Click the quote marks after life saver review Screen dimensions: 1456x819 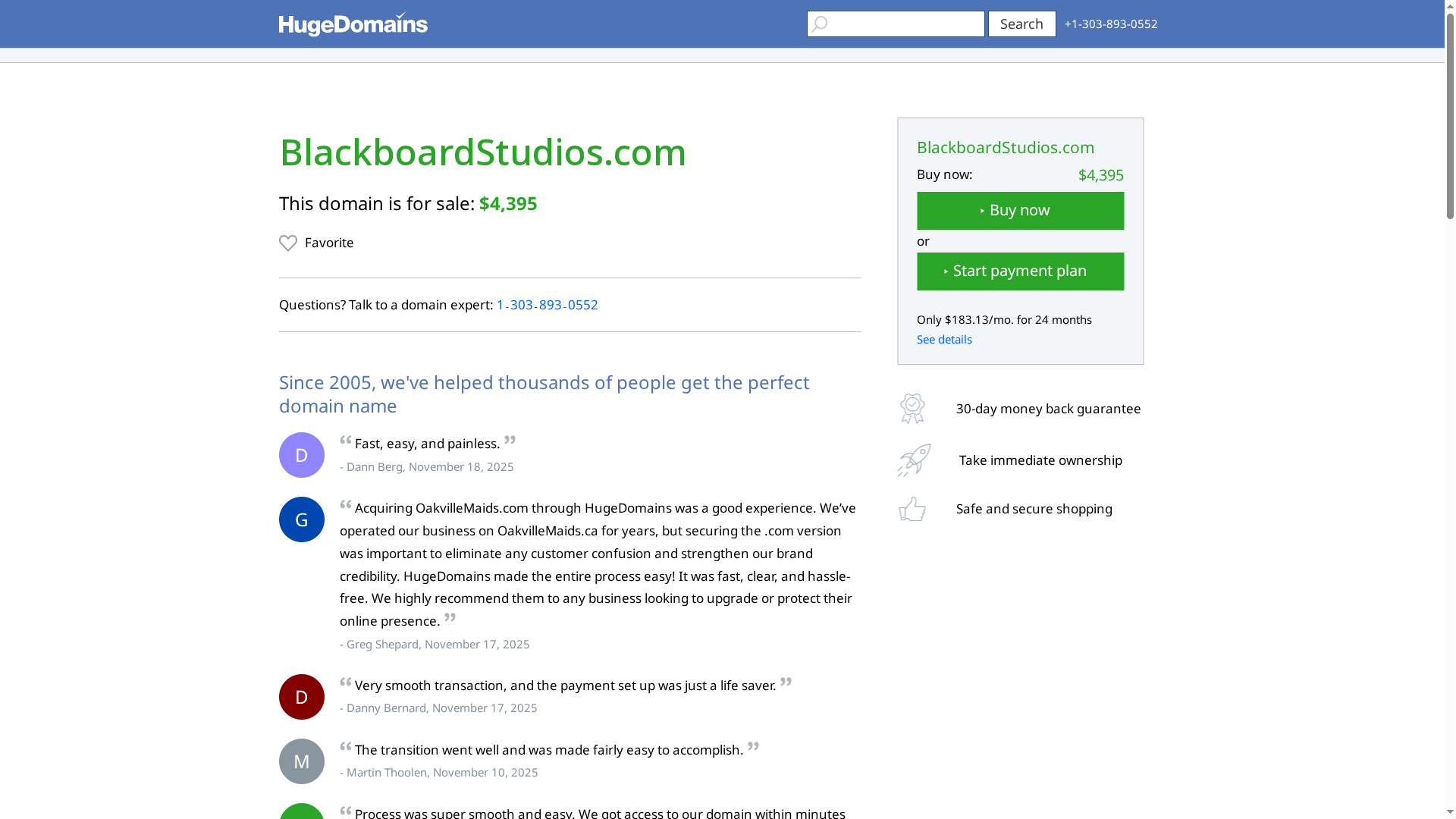(x=786, y=682)
